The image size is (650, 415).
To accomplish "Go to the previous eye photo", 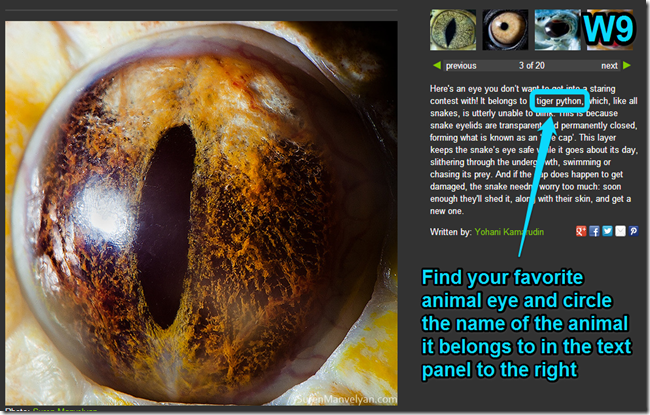I will [x=461, y=66].
